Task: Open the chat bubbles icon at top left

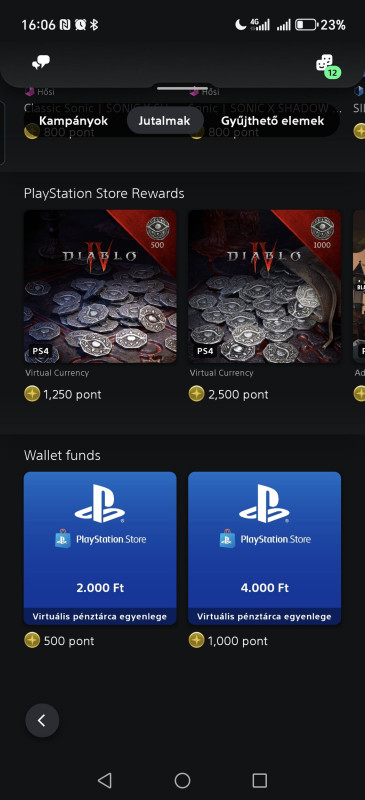Action: tap(40, 63)
